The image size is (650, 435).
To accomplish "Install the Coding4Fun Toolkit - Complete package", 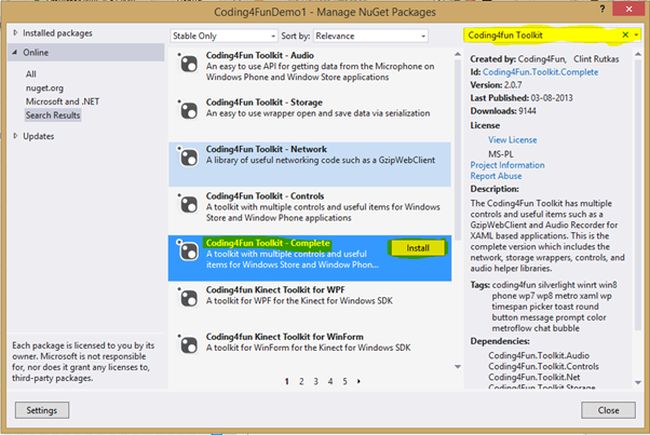I will [x=417, y=248].
